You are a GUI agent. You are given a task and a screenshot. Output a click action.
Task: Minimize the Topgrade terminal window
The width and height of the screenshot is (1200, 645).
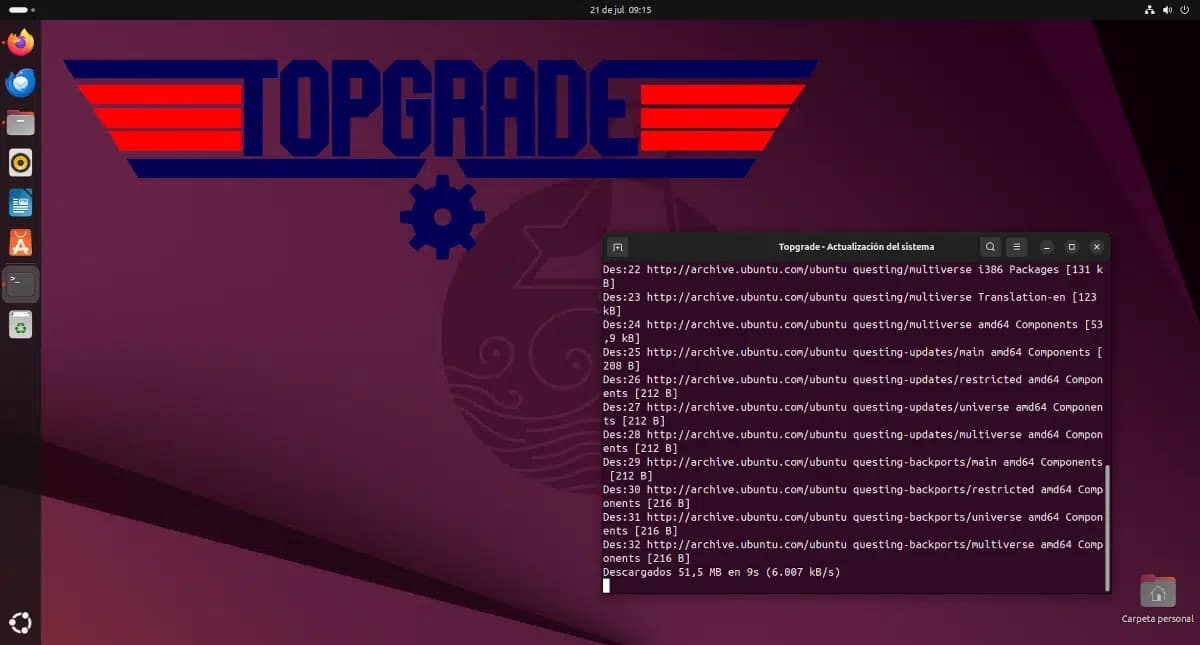tap(1046, 247)
